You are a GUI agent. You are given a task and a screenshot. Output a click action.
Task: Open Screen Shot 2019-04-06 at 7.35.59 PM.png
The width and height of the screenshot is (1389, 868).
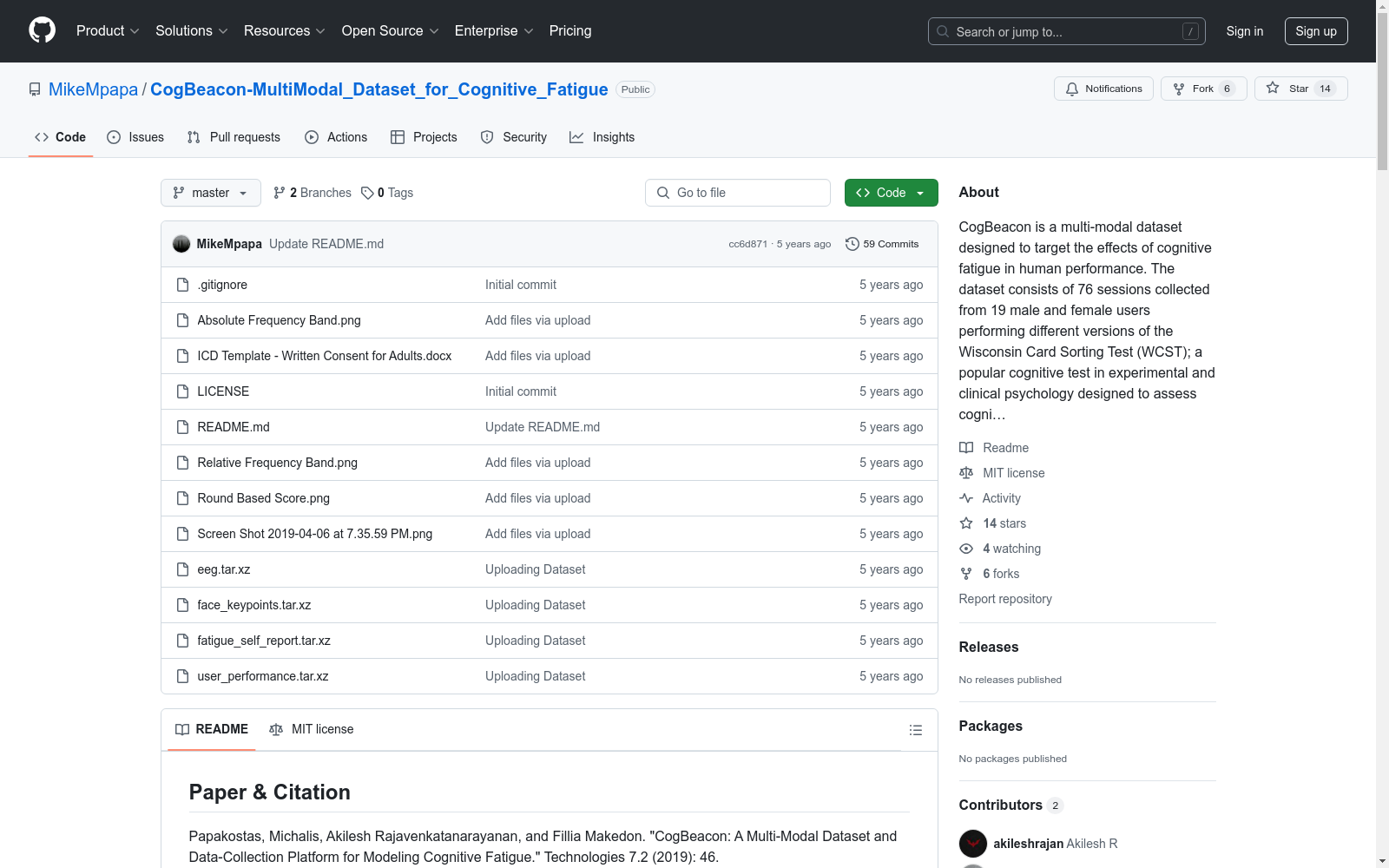pos(314,534)
